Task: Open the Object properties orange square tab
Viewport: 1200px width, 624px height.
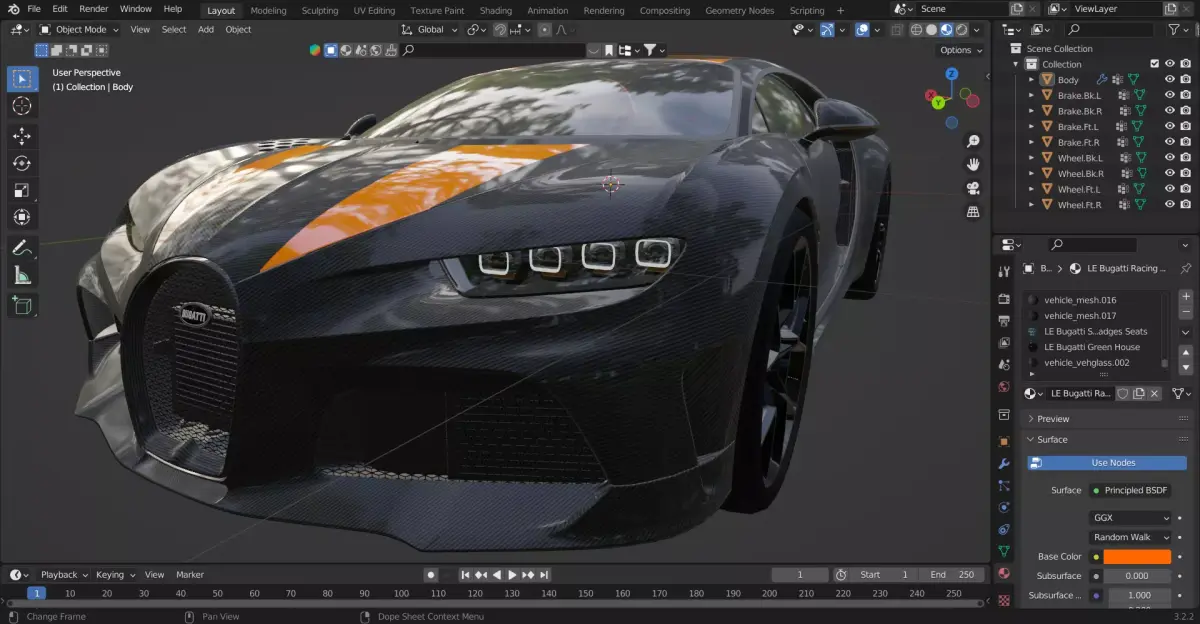Action: click(x=1004, y=441)
